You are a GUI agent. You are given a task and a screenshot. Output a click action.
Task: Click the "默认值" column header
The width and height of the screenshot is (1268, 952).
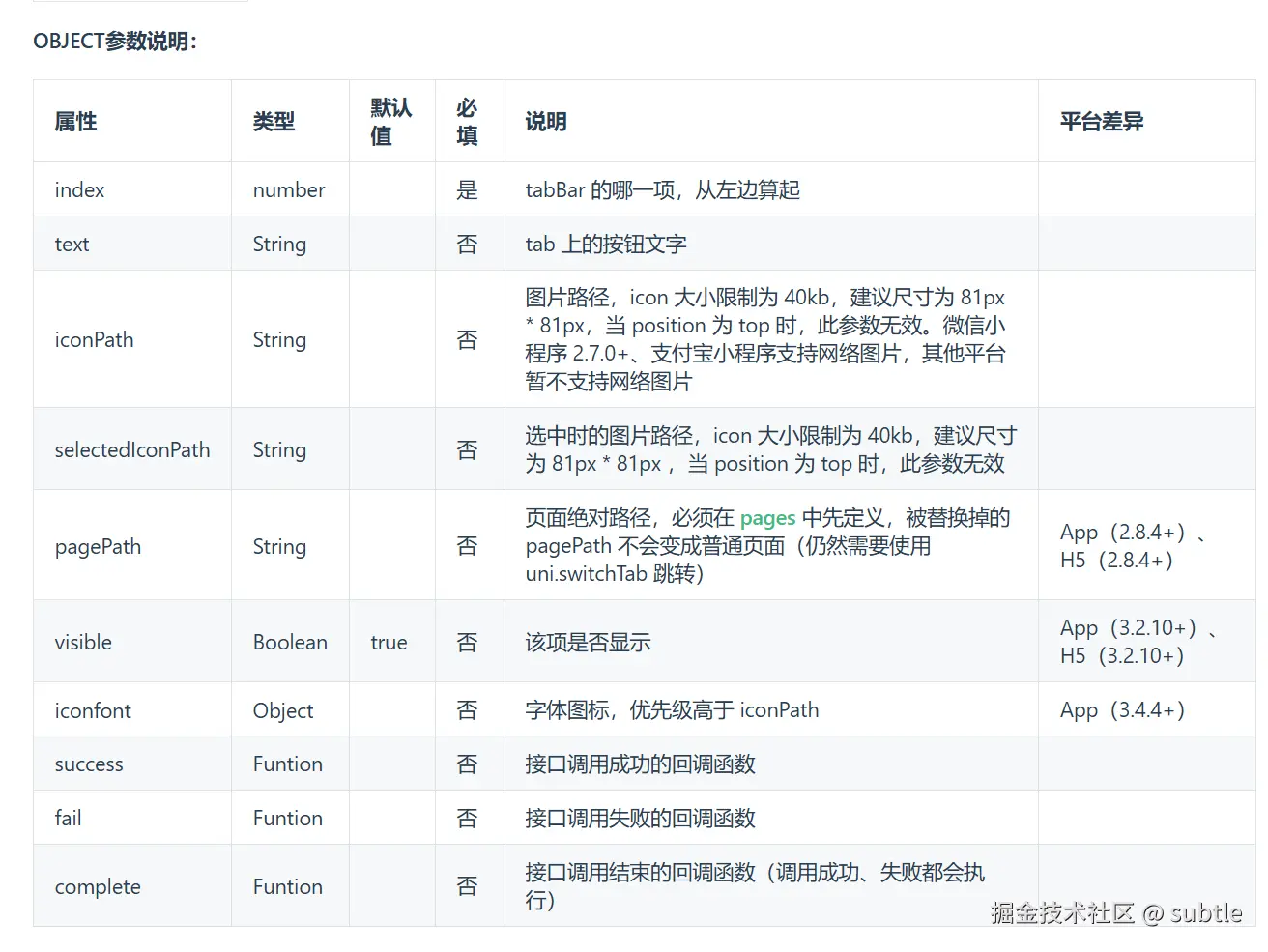point(391,122)
